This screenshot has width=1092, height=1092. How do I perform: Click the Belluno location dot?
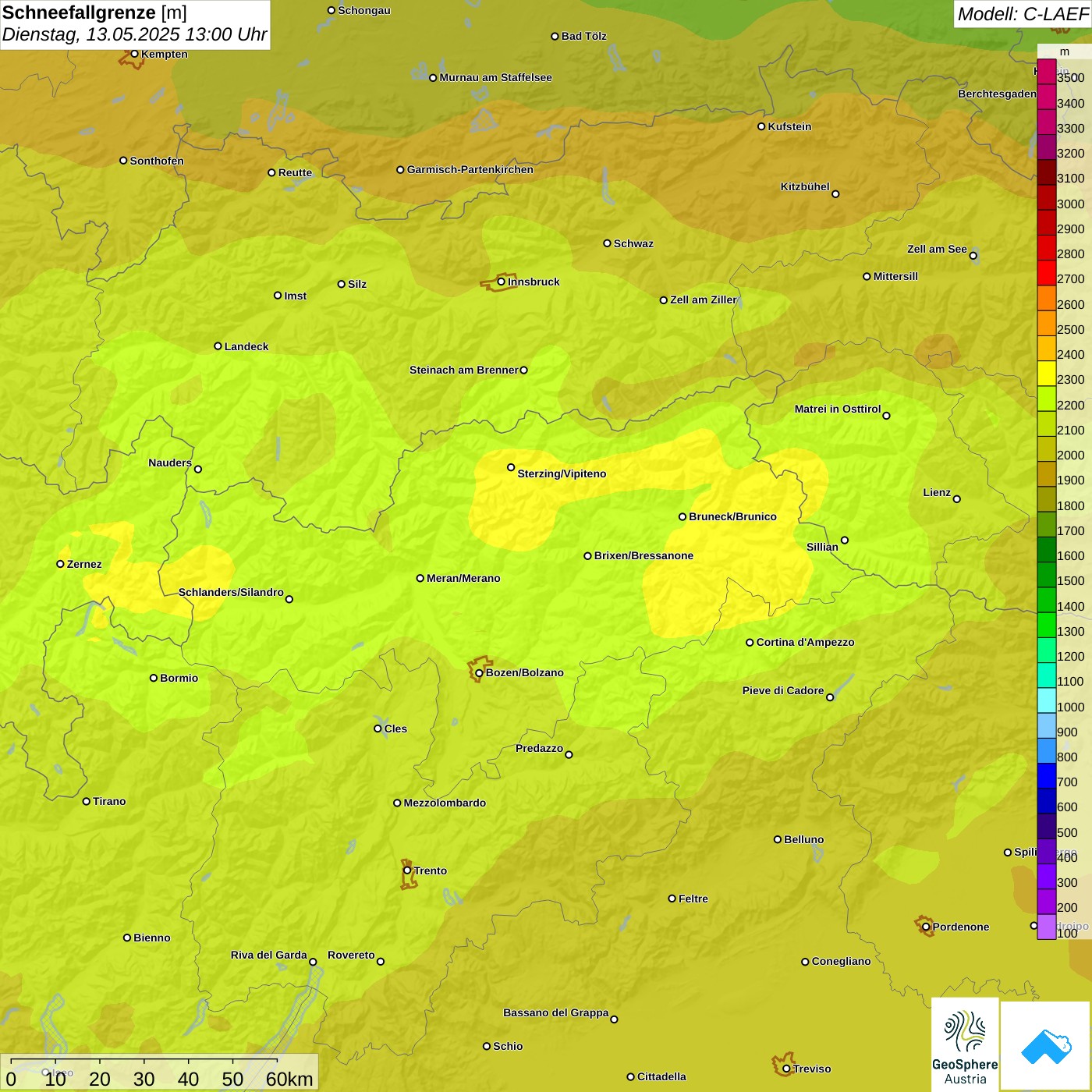[778, 839]
